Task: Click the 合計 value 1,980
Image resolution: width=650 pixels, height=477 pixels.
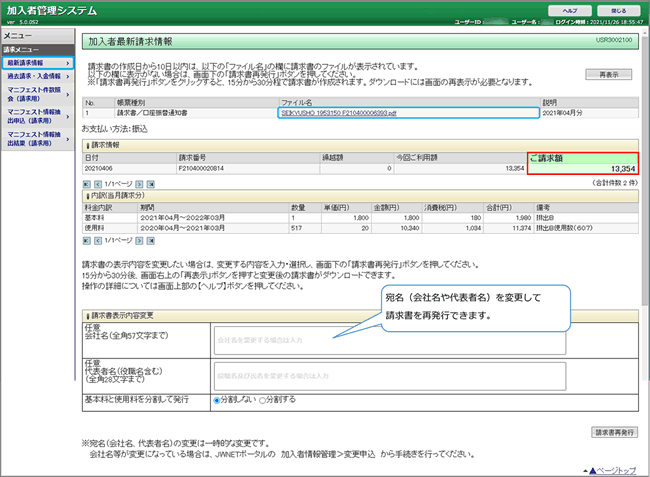Action: click(523, 218)
